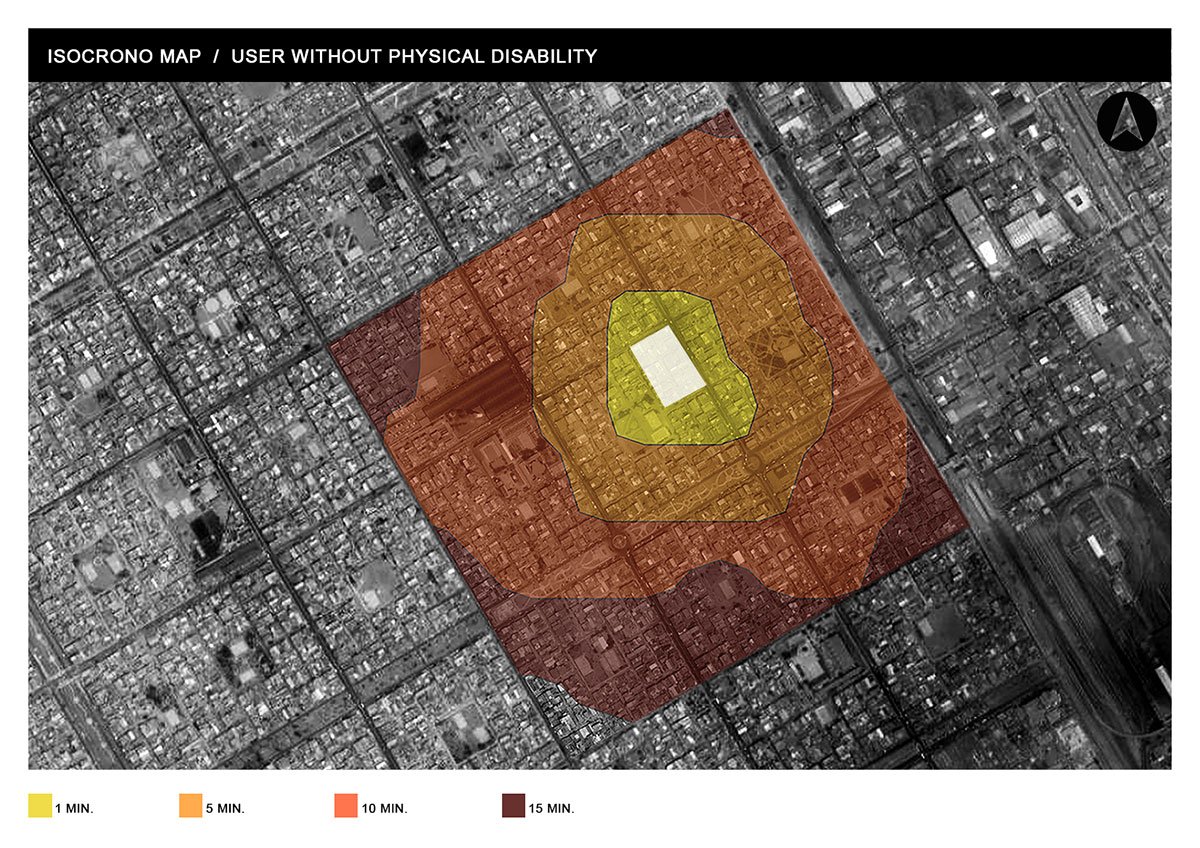
Task: Pick the orange 5 MIN. legend swatch
Action: click(x=190, y=806)
